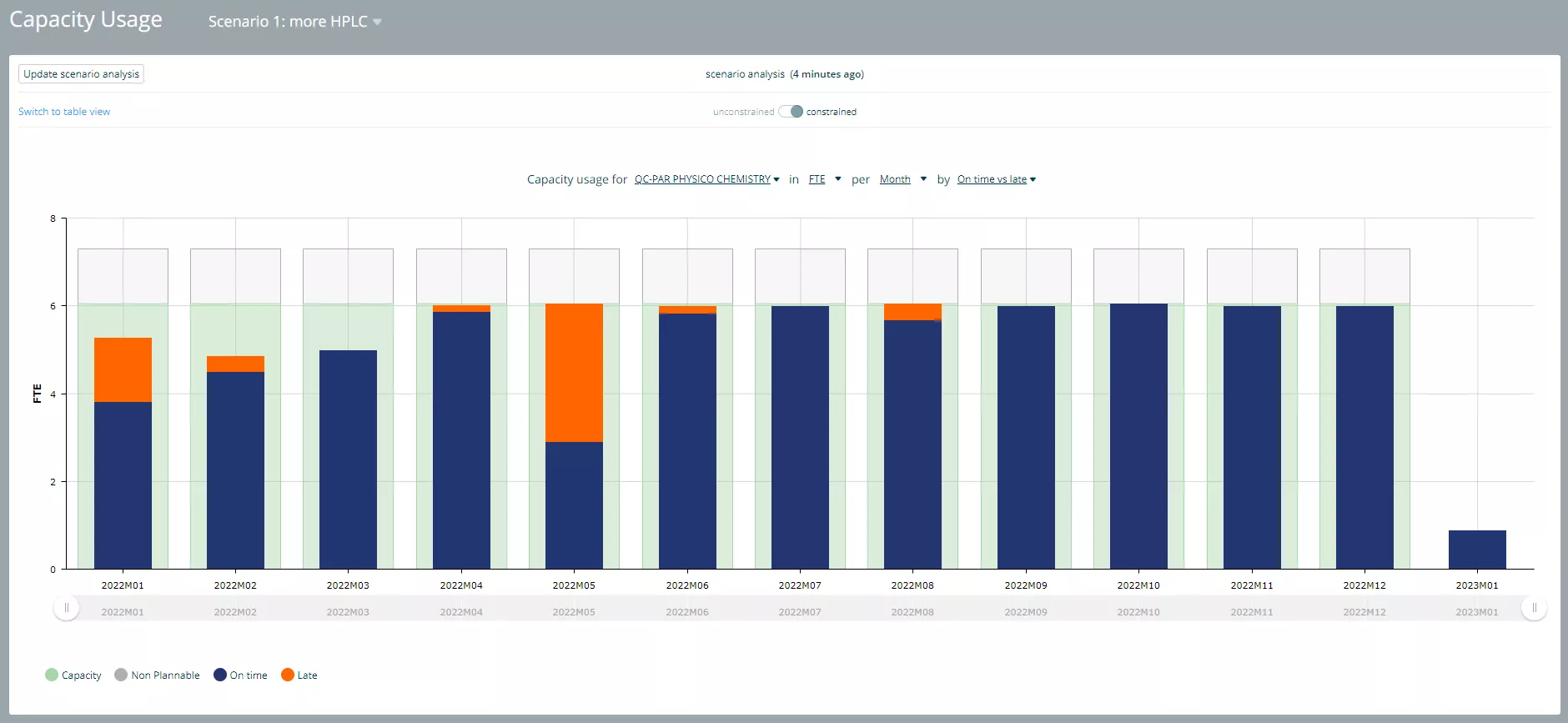Click the orange Late segment for 2022M05

click(574, 373)
